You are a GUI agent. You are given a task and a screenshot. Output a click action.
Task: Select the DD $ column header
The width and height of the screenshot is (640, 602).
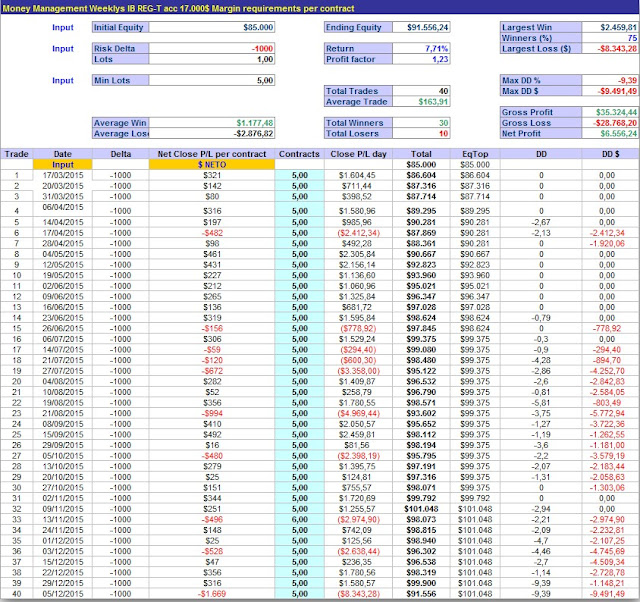pyautogui.click(x=611, y=154)
